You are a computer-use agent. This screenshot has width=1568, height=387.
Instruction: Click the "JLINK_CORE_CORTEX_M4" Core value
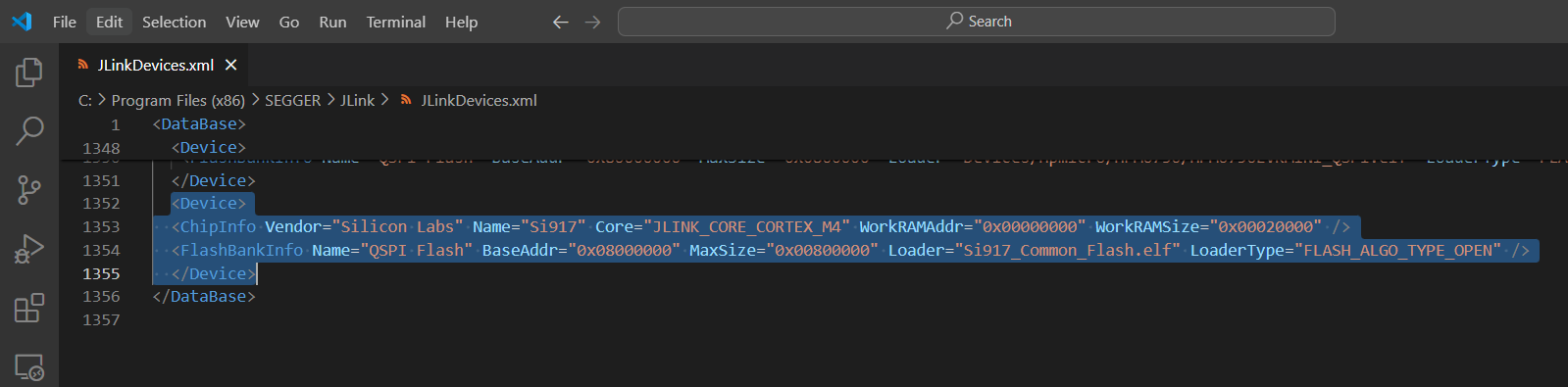coord(746,226)
